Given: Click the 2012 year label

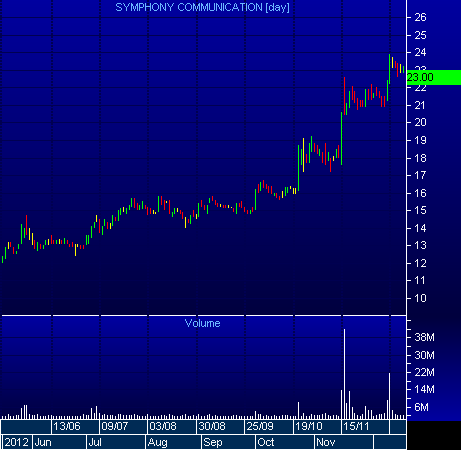Looking at the screenshot, I should coord(17,442).
